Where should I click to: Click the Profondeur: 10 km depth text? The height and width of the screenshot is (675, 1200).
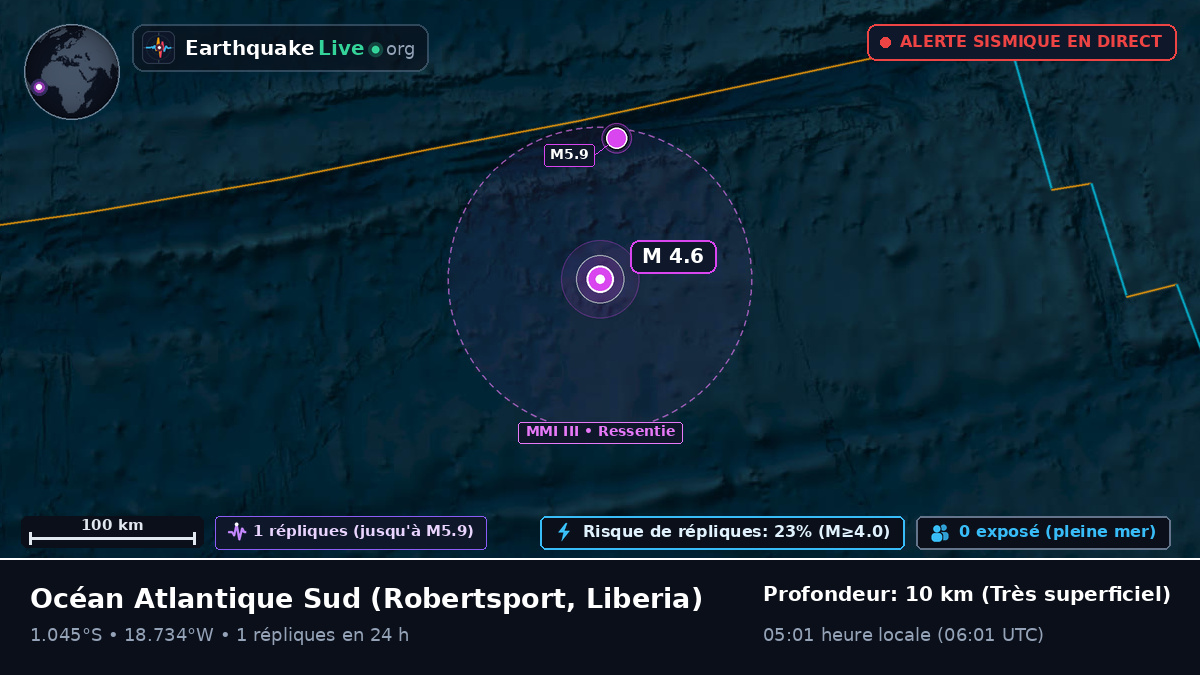[x=966, y=594]
